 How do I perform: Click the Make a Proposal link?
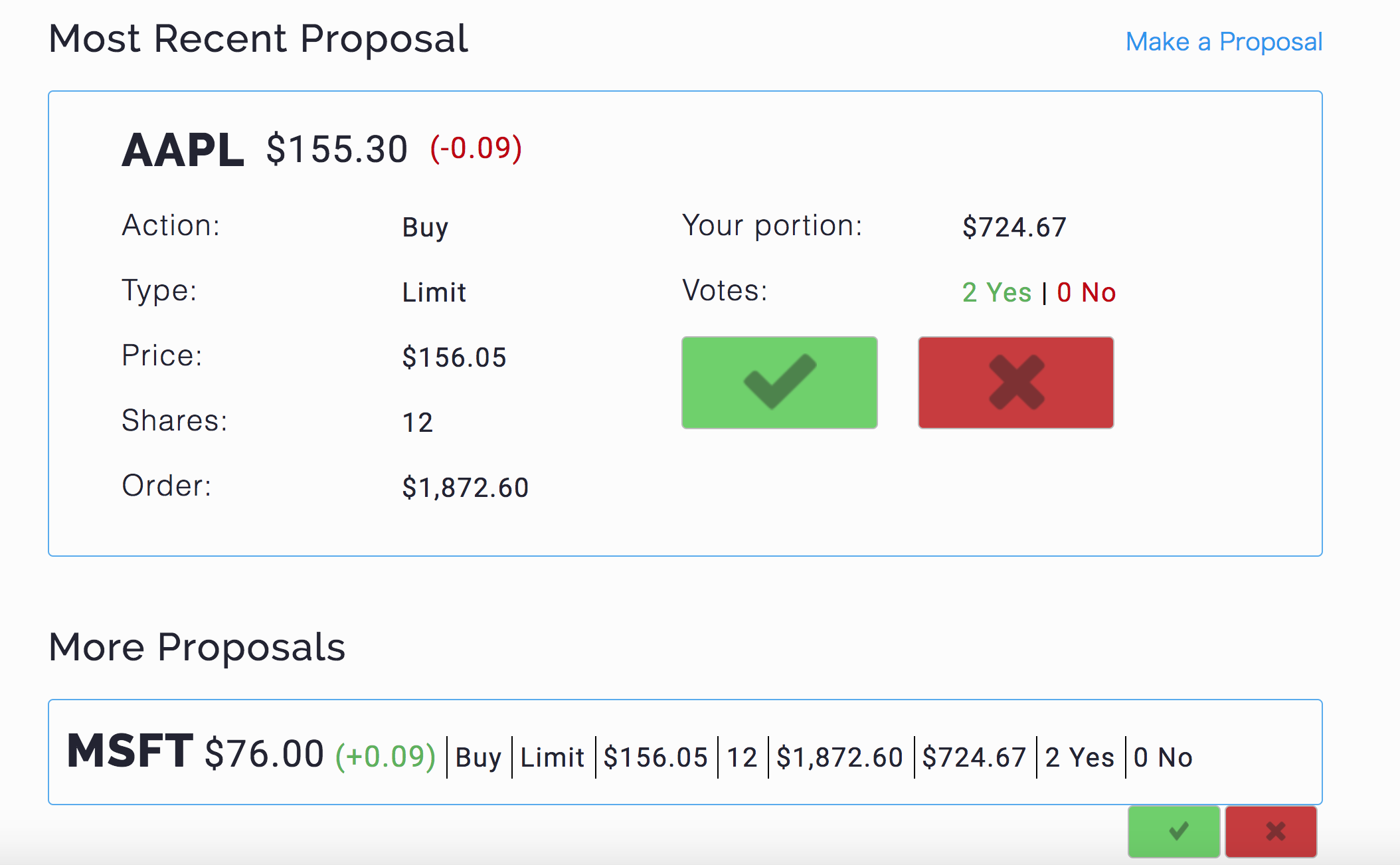1223,42
